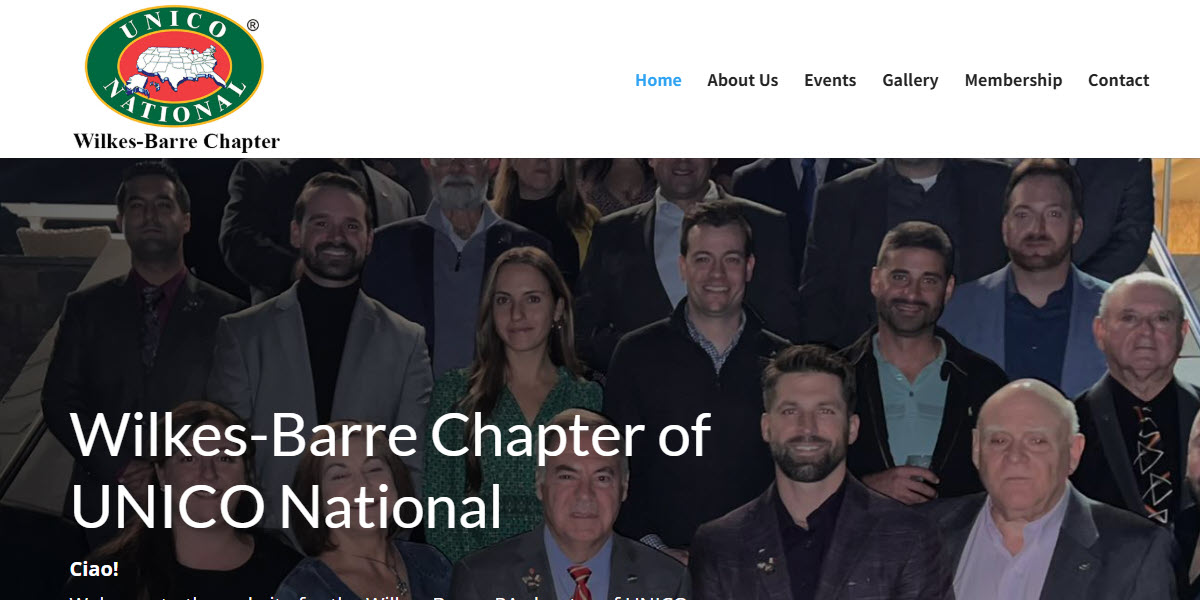Navigate to the Contact page
This screenshot has width=1200, height=600.
coord(1118,80)
